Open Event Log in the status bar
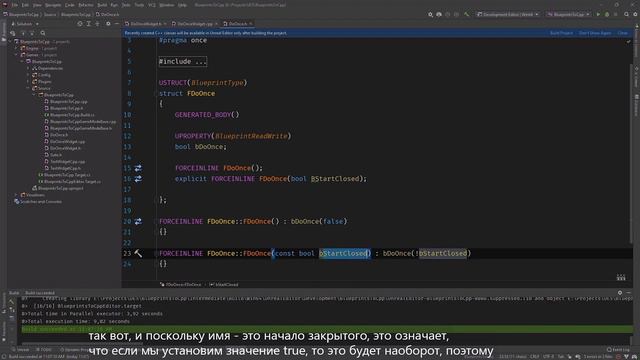640x360 pixels. pyautogui.click(x=618, y=349)
